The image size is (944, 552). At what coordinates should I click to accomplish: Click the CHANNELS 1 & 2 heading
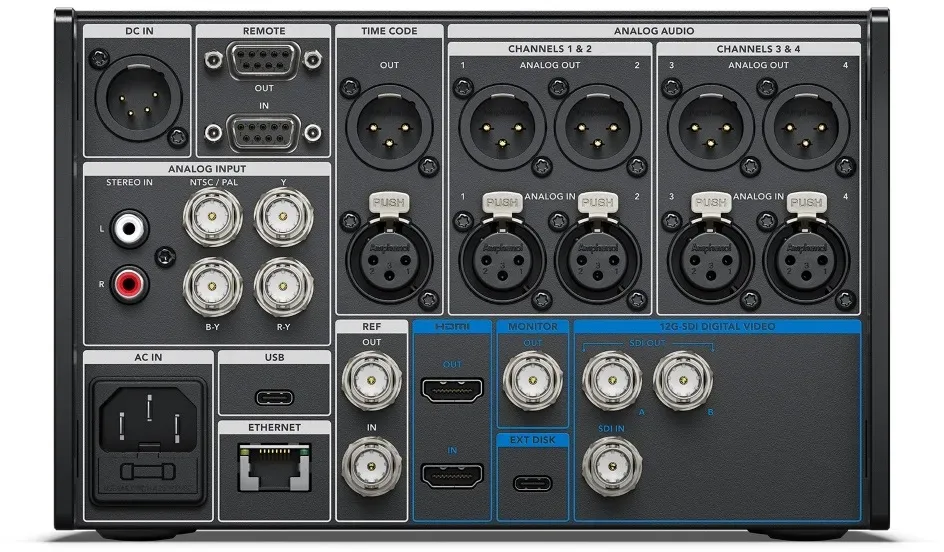point(550,49)
